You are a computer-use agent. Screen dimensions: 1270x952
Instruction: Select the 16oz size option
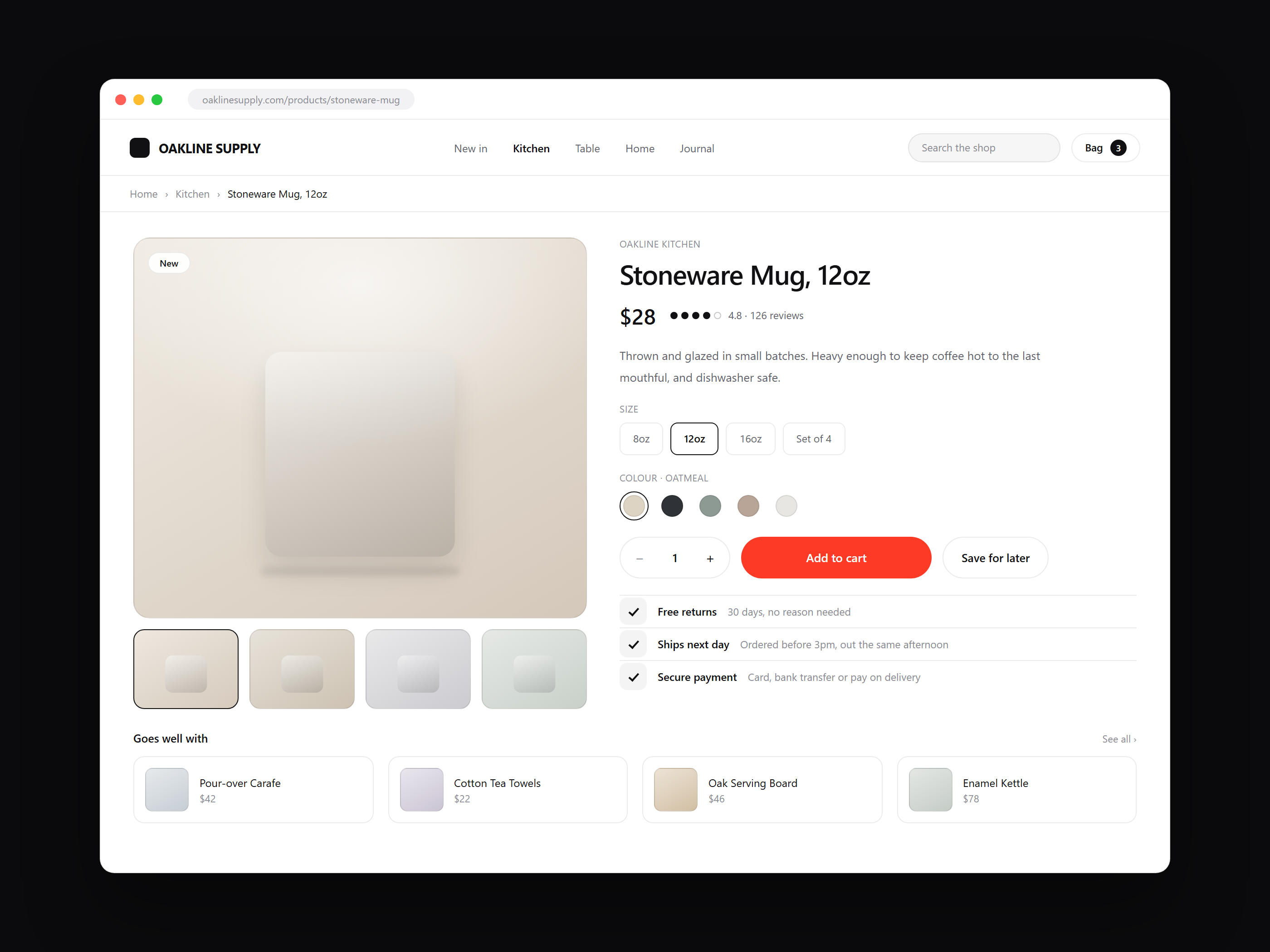tap(750, 439)
